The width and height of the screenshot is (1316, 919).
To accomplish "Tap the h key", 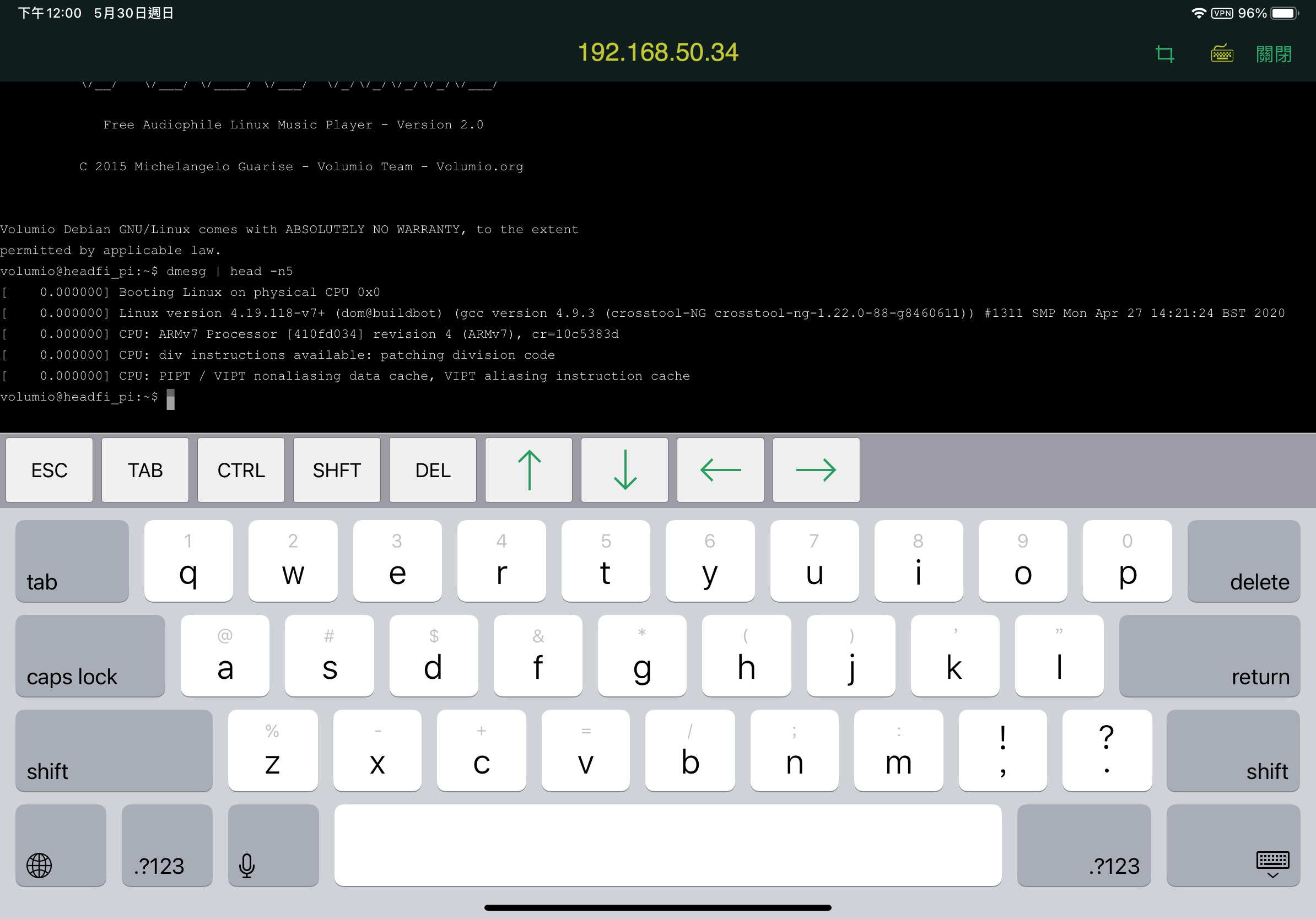I will click(x=746, y=656).
